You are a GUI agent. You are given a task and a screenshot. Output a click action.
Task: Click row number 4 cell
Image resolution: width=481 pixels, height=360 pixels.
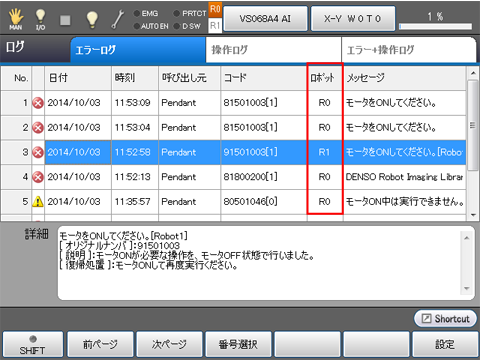pos(16,177)
